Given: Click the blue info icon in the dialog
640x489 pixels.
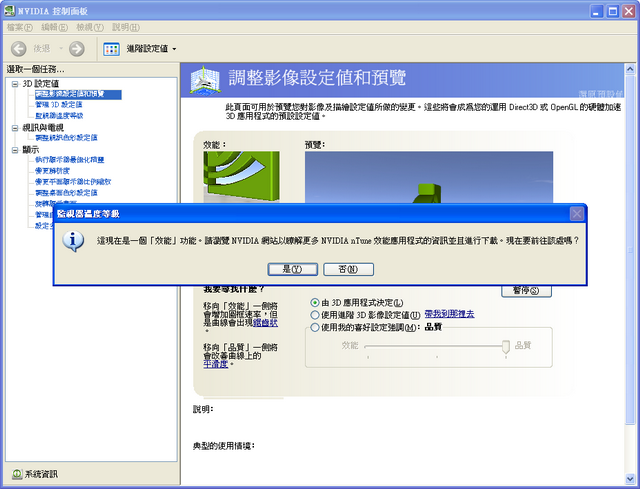Looking at the screenshot, I should (73, 241).
